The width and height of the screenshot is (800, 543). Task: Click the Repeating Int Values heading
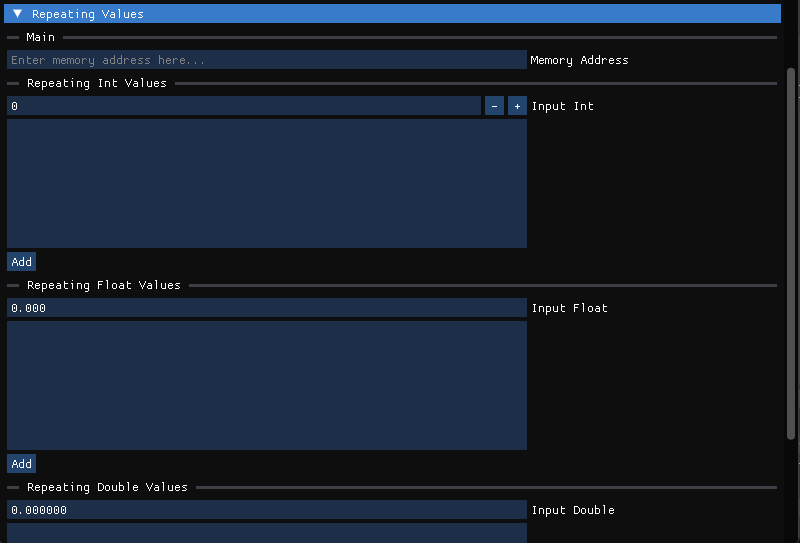point(96,83)
